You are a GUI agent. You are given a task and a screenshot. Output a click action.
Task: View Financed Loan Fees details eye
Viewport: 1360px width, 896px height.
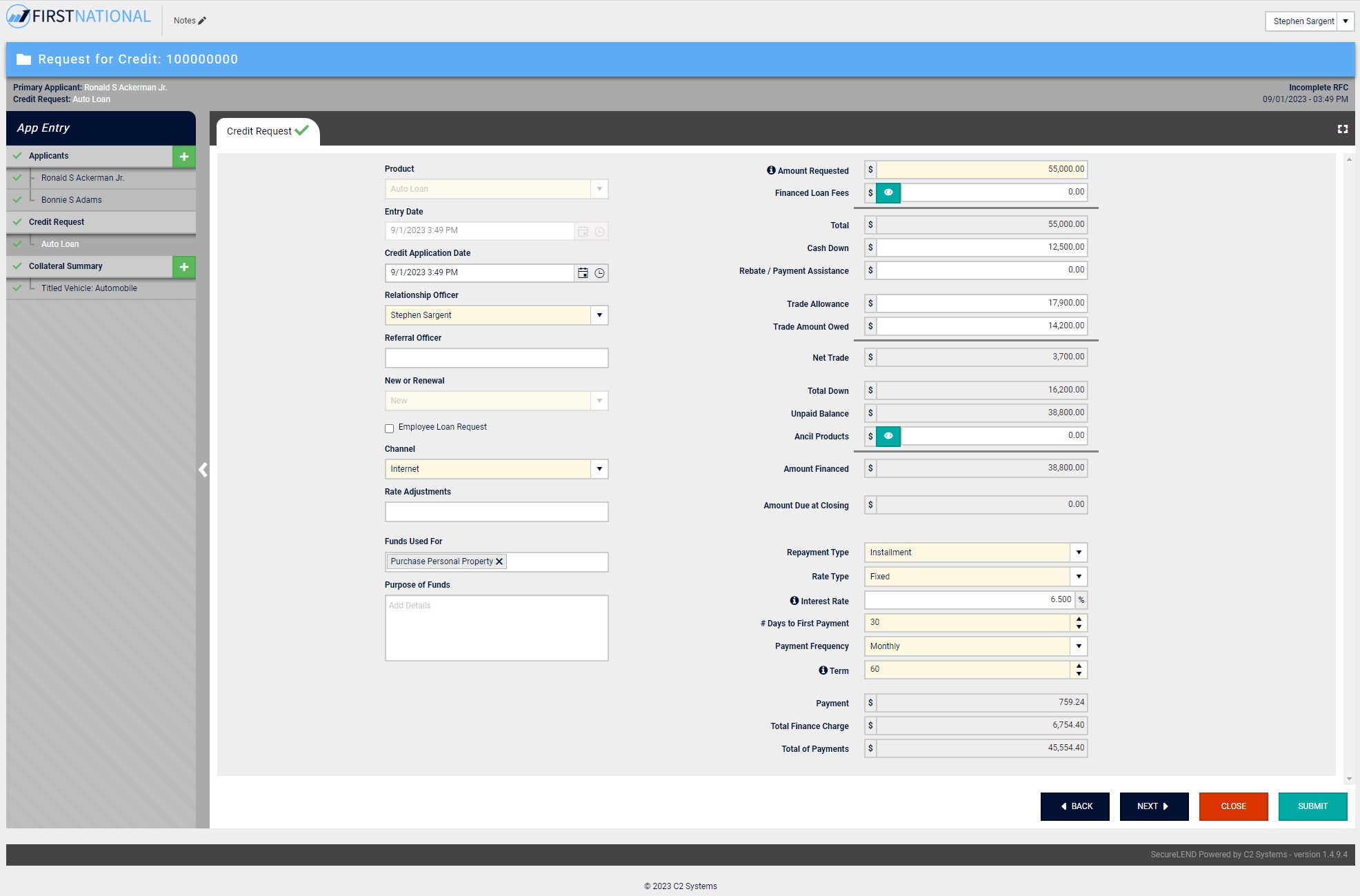(888, 192)
